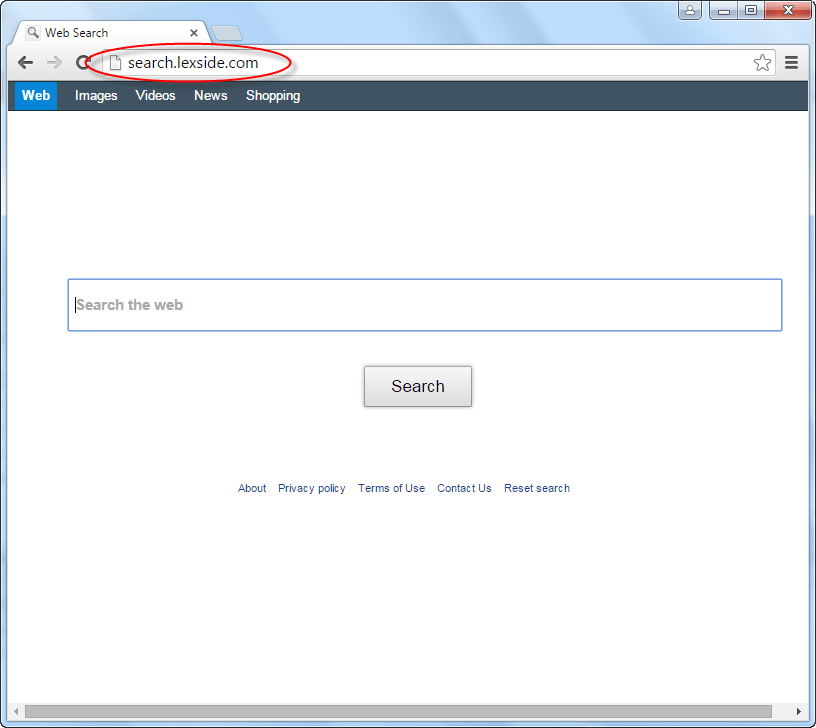This screenshot has width=816, height=728.
Task: Select the Web Search browser tab
Action: [x=111, y=33]
